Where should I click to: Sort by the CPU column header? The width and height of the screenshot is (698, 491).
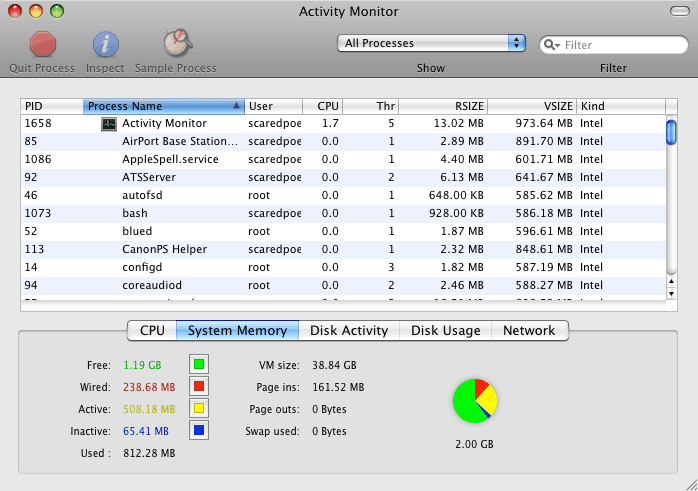[x=323, y=106]
